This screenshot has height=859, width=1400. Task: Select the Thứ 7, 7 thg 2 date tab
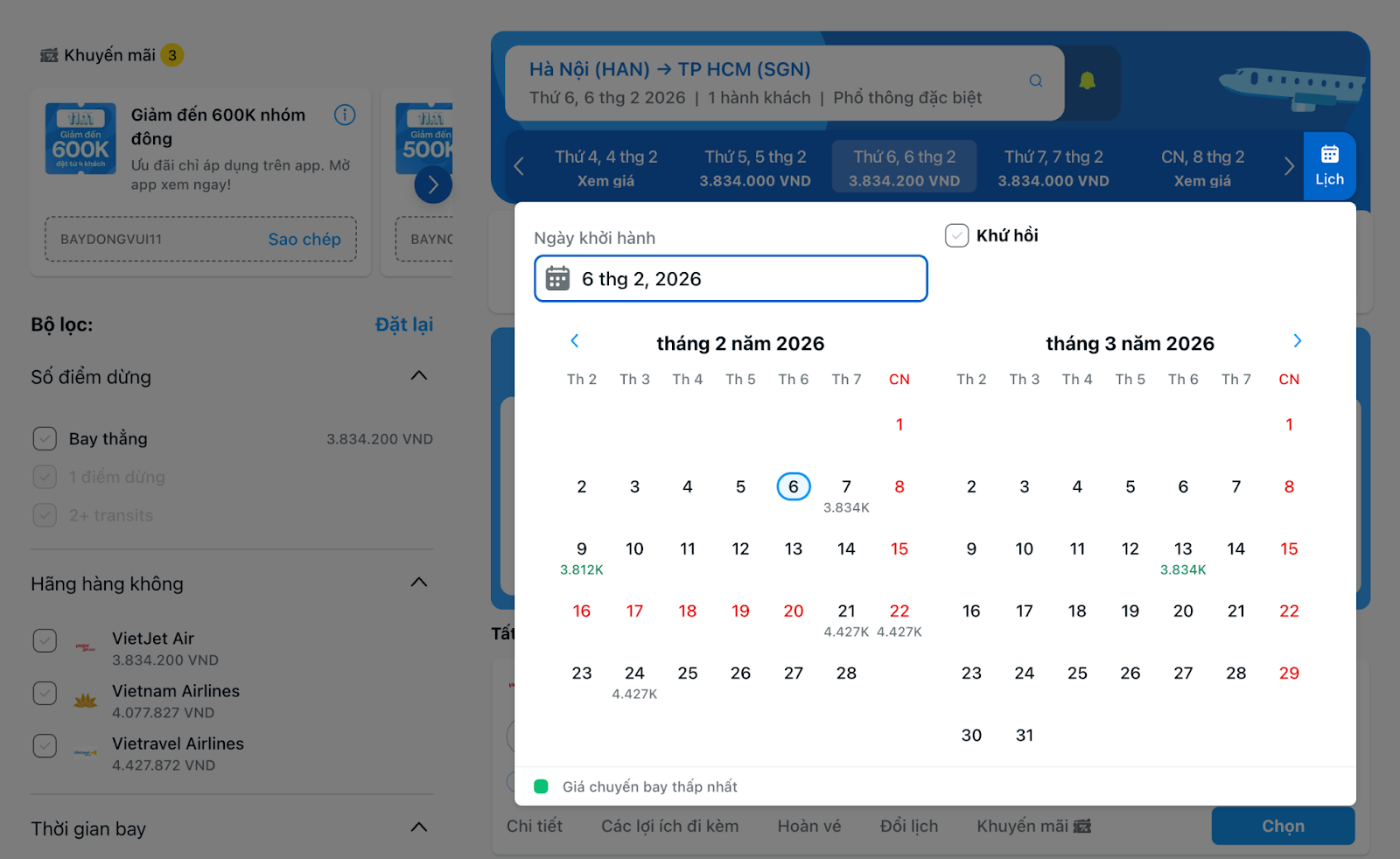coord(1053,168)
